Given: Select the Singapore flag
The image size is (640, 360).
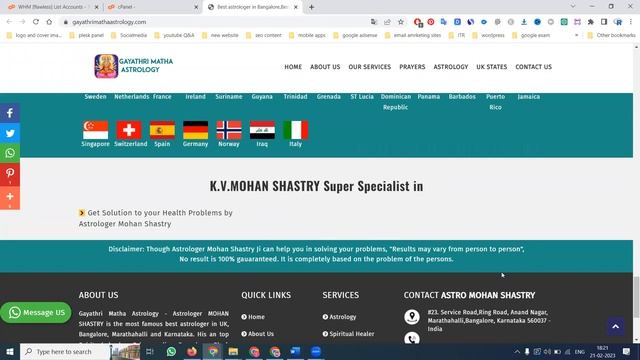Looking at the screenshot, I should [96, 130].
